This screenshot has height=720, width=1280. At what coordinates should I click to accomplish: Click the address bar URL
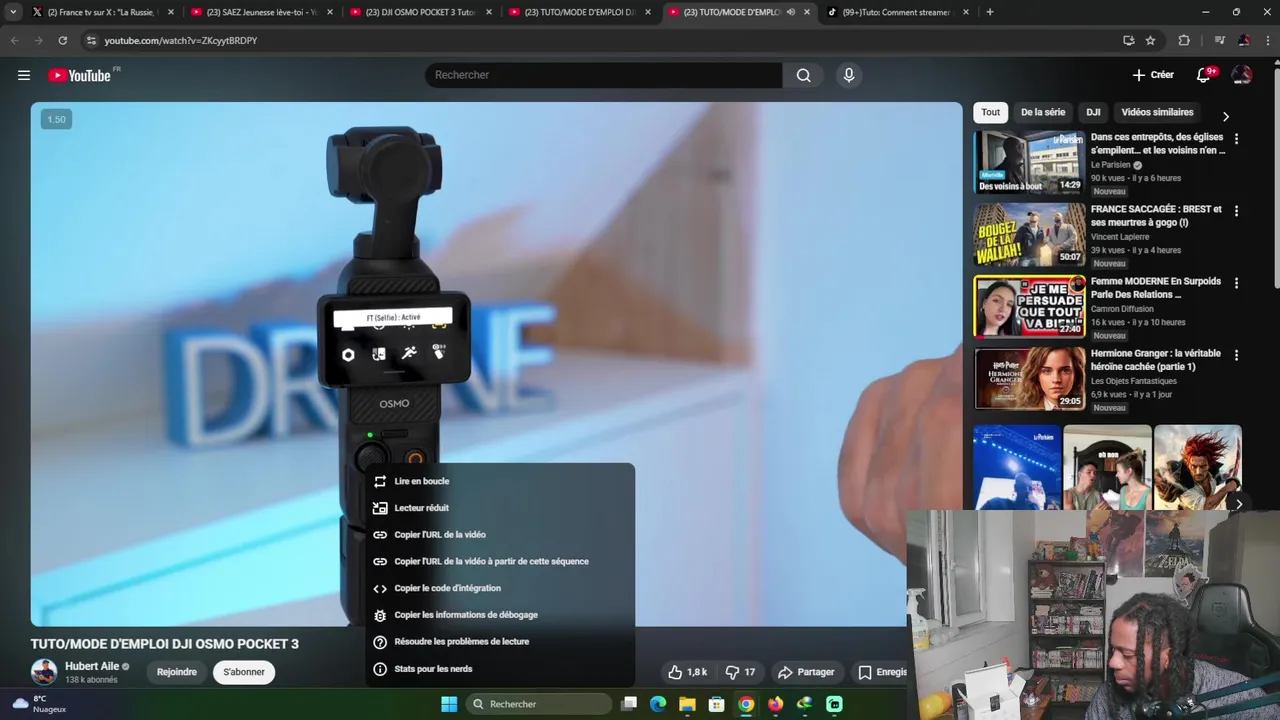(181, 41)
